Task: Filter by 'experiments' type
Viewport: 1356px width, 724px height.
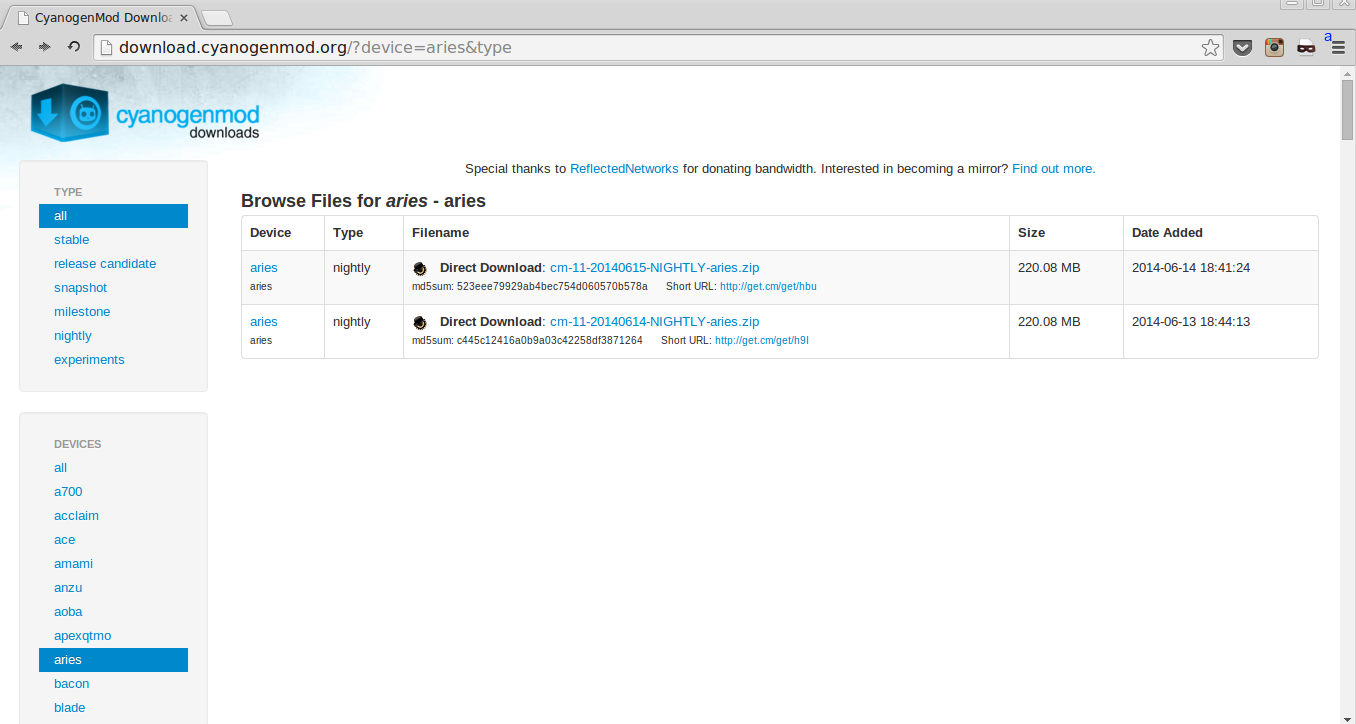Action: click(89, 360)
